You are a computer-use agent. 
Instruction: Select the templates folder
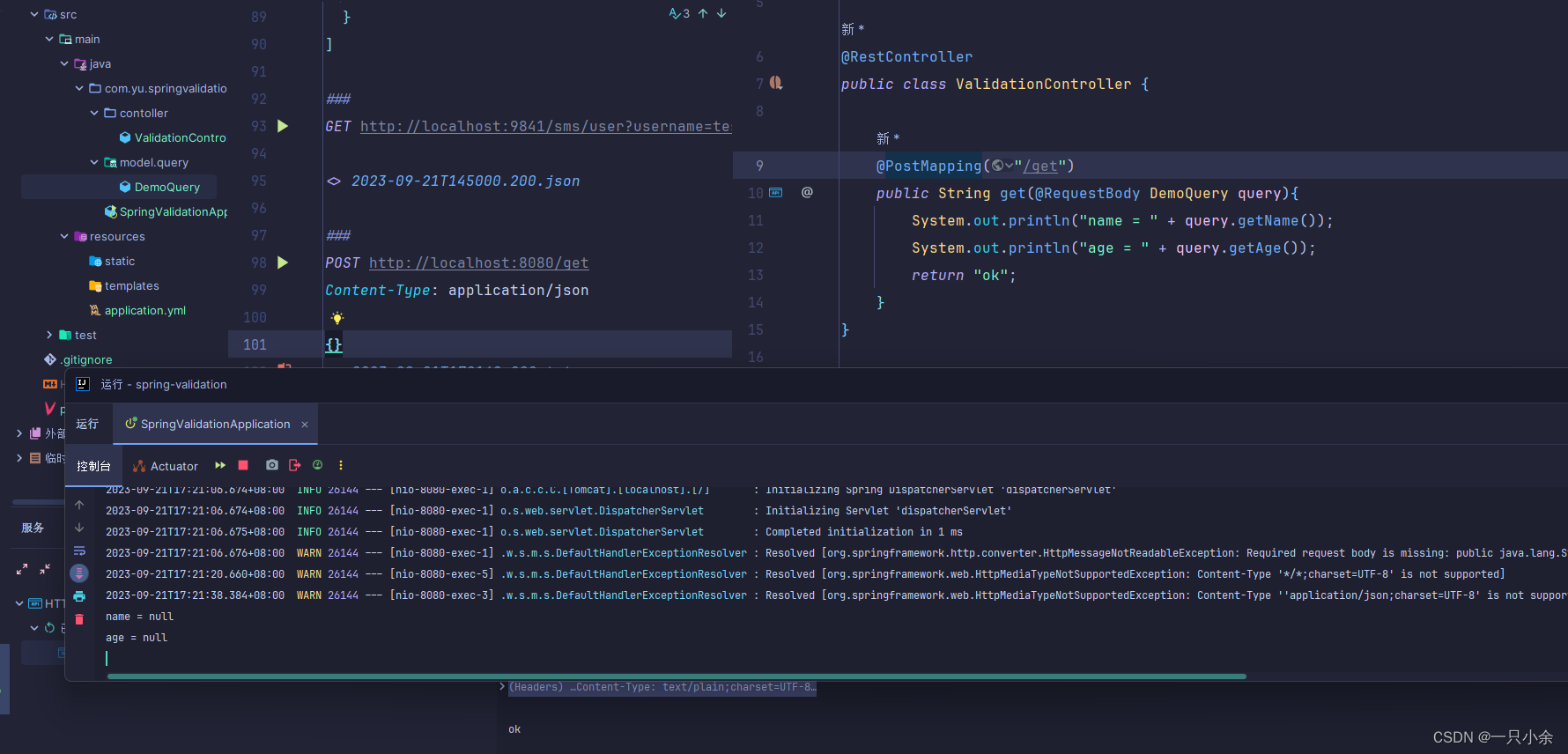(x=124, y=285)
